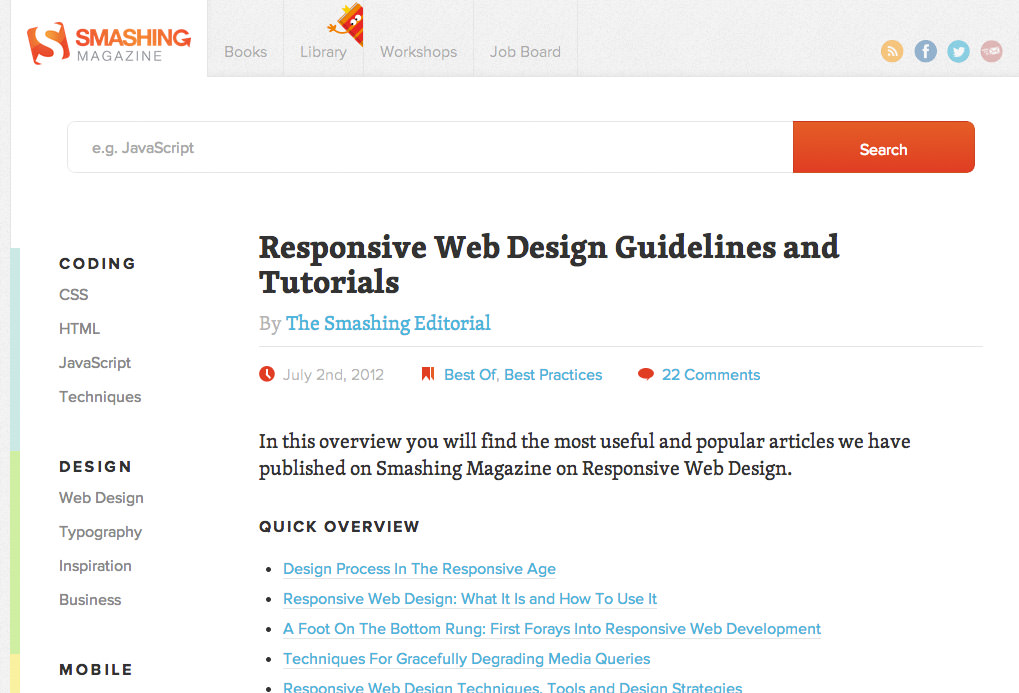Open the Library navigation item

tap(323, 52)
